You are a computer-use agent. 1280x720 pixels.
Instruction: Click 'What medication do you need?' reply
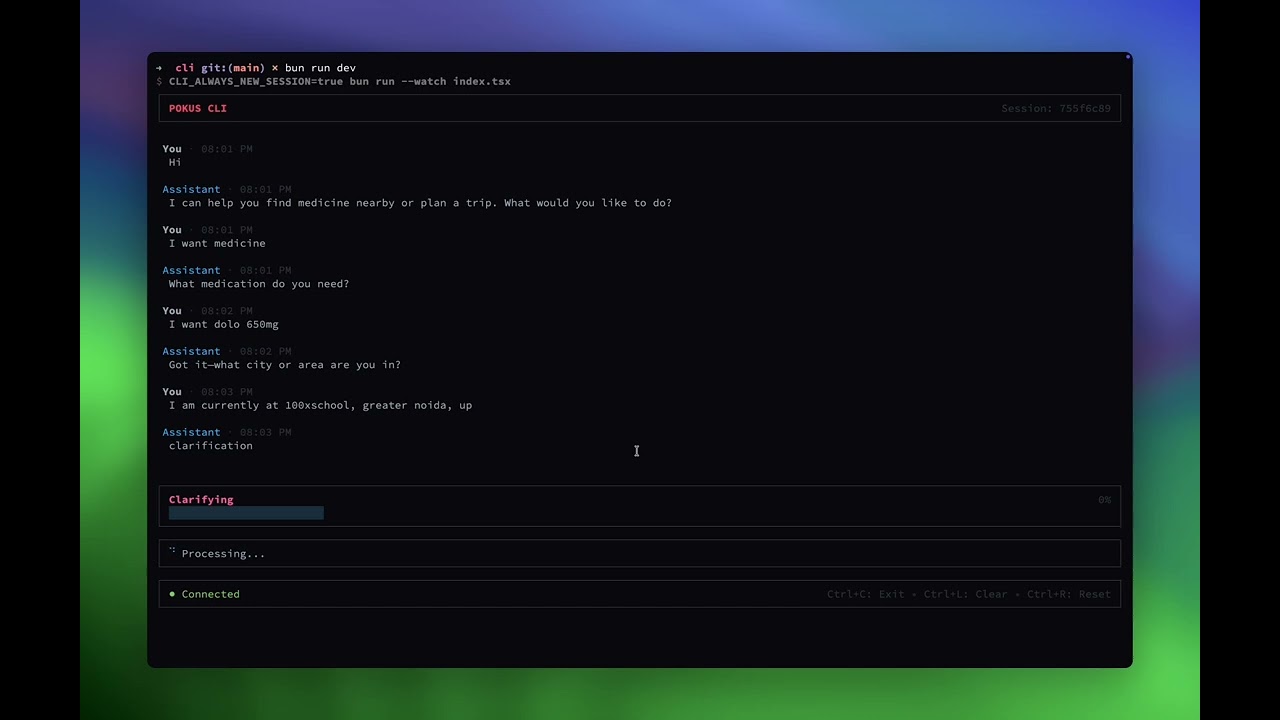[259, 284]
